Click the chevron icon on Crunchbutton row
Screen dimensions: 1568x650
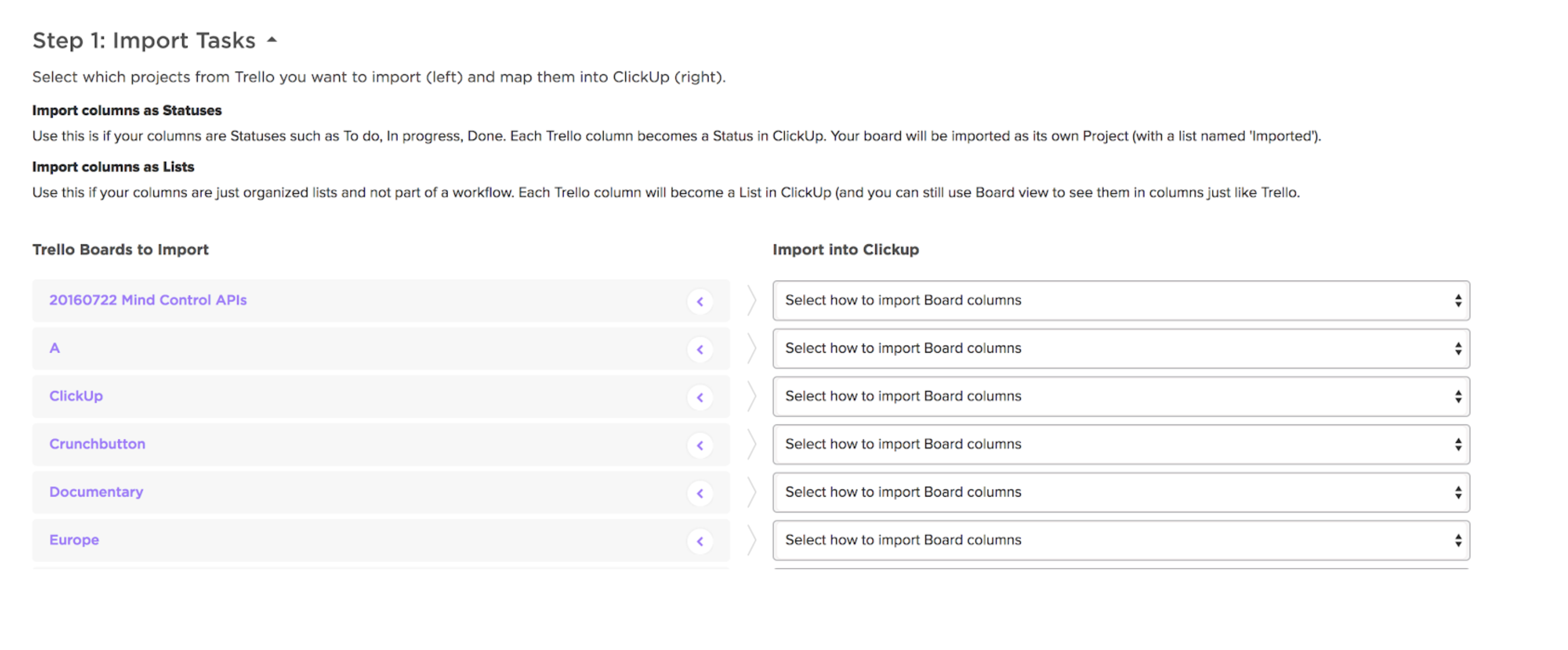click(700, 446)
